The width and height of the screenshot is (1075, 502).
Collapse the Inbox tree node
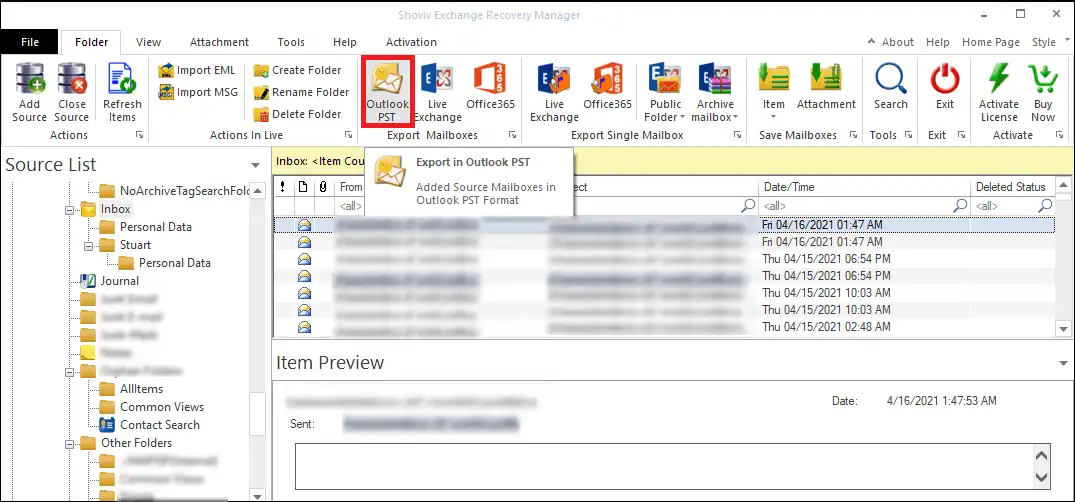[69, 210]
